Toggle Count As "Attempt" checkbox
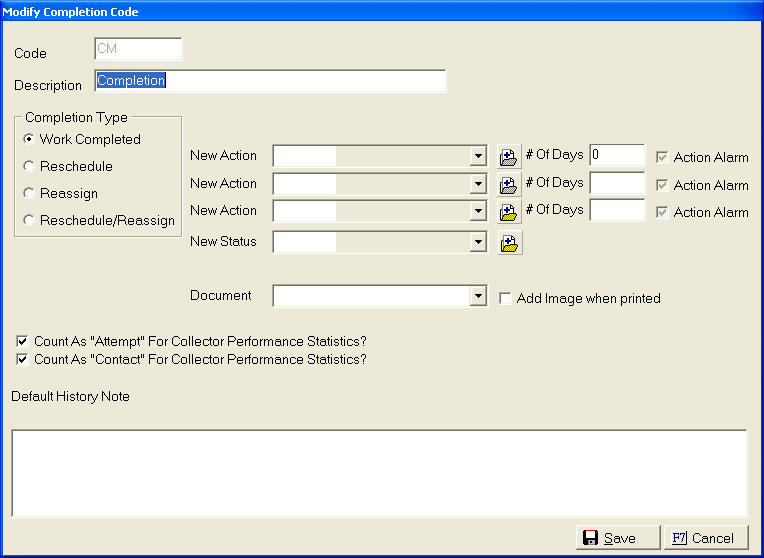This screenshot has width=764, height=558. [22, 341]
